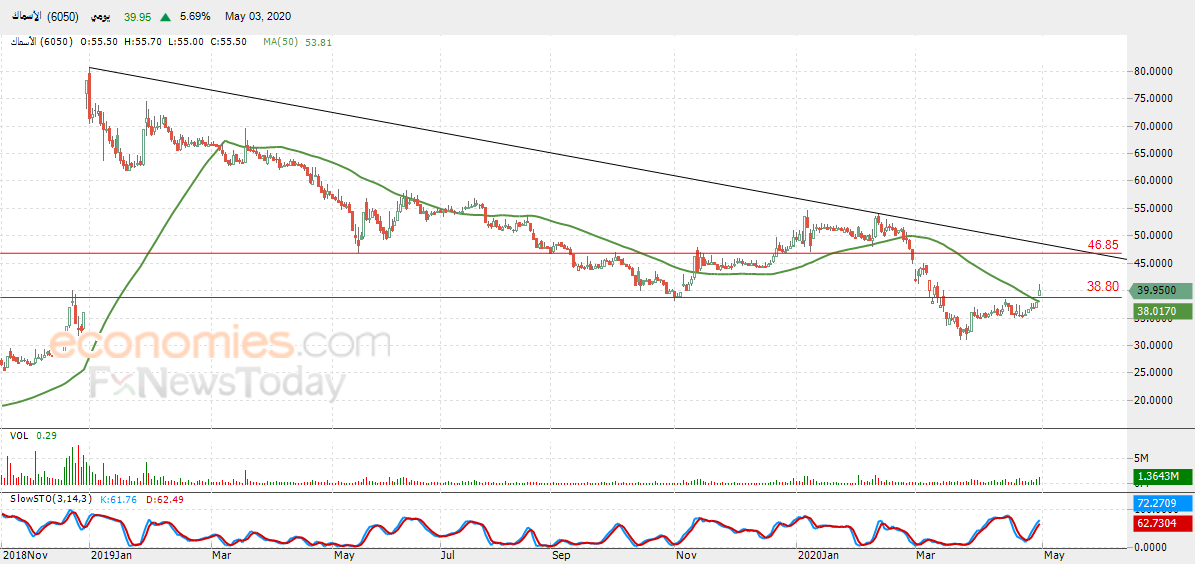This screenshot has height=564, width=1195.
Task: Click the Sep date axis label
Action: coord(562,556)
